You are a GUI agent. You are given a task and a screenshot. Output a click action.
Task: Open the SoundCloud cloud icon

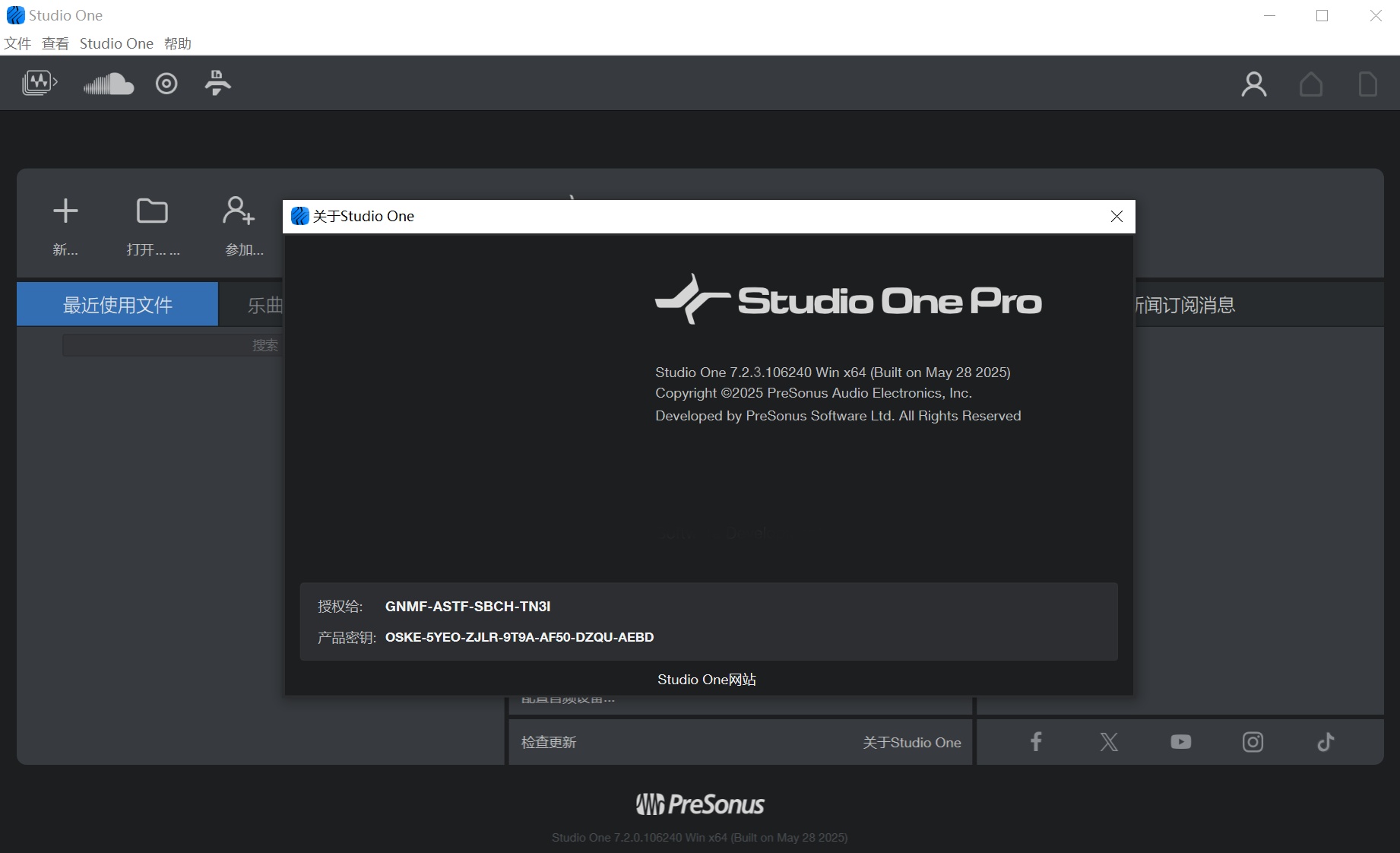click(x=108, y=84)
